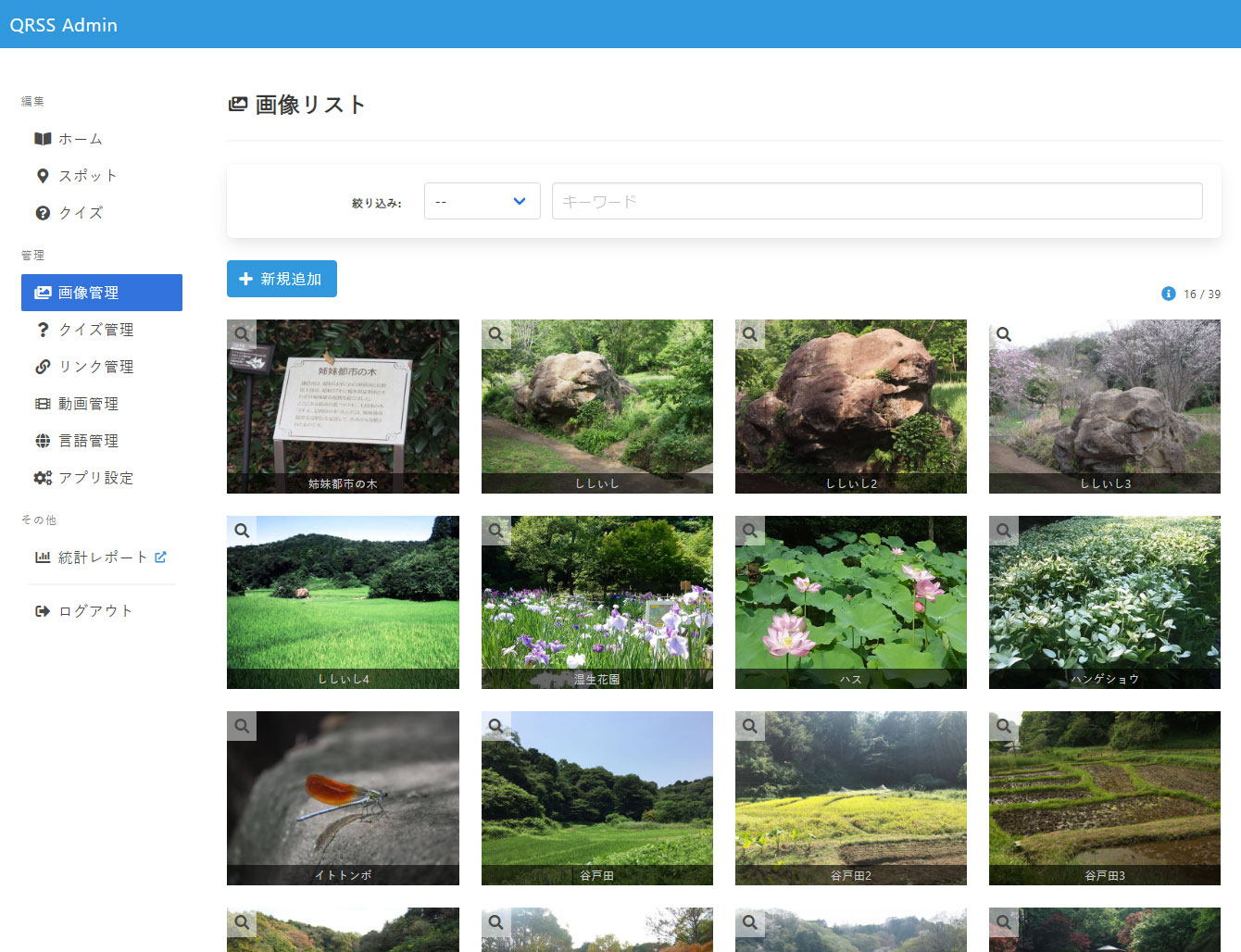Click the info icon beside 16 / 39
The height and width of the screenshot is (952, 1241).
1168,294
